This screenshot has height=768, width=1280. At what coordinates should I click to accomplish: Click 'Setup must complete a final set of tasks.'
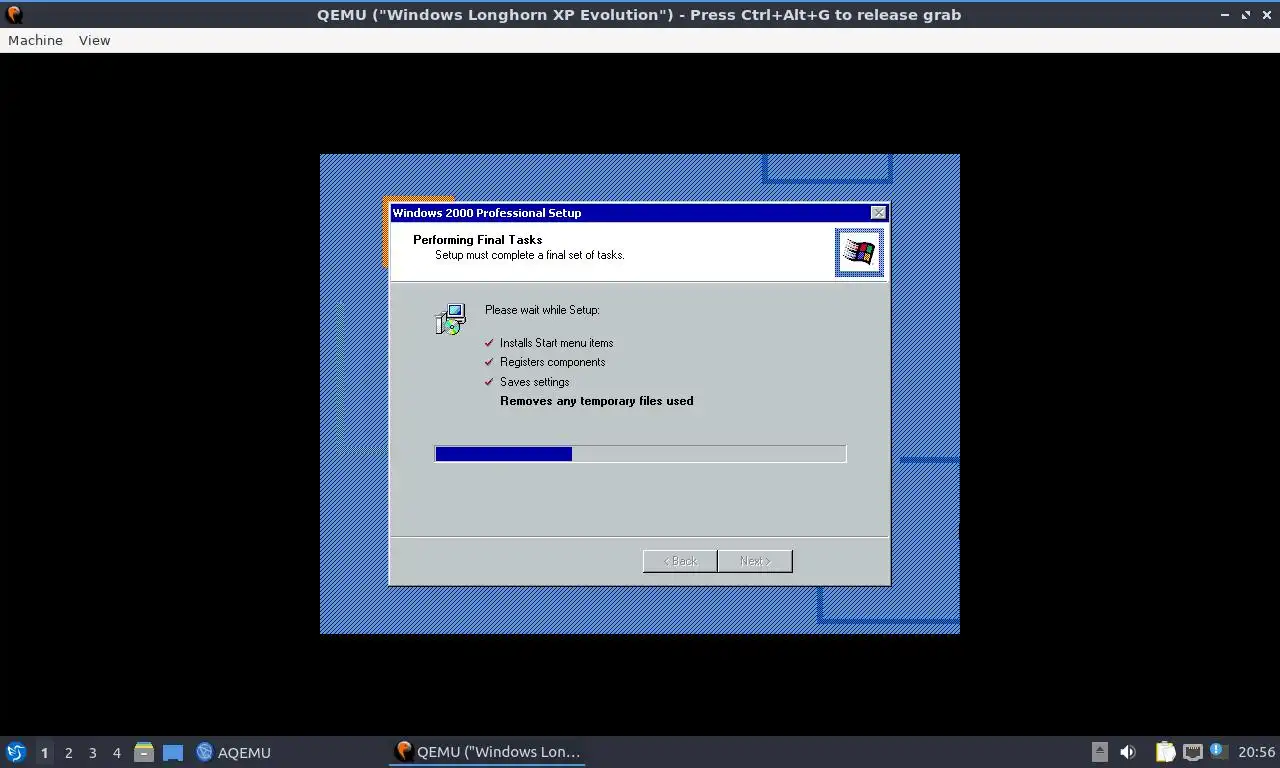coord(529,255)
